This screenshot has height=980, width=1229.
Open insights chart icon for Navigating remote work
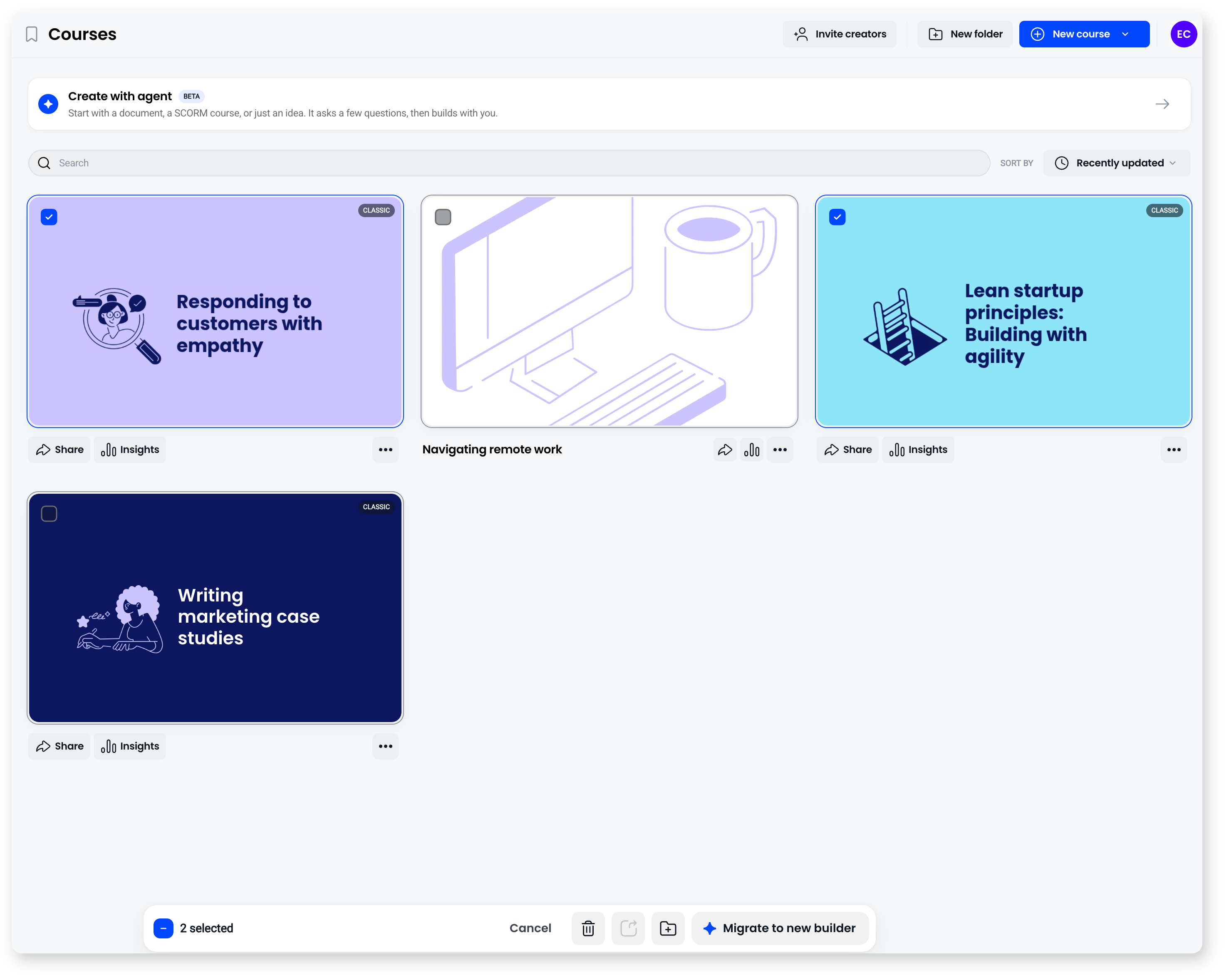pyautogui.click(x=752, y=450)
